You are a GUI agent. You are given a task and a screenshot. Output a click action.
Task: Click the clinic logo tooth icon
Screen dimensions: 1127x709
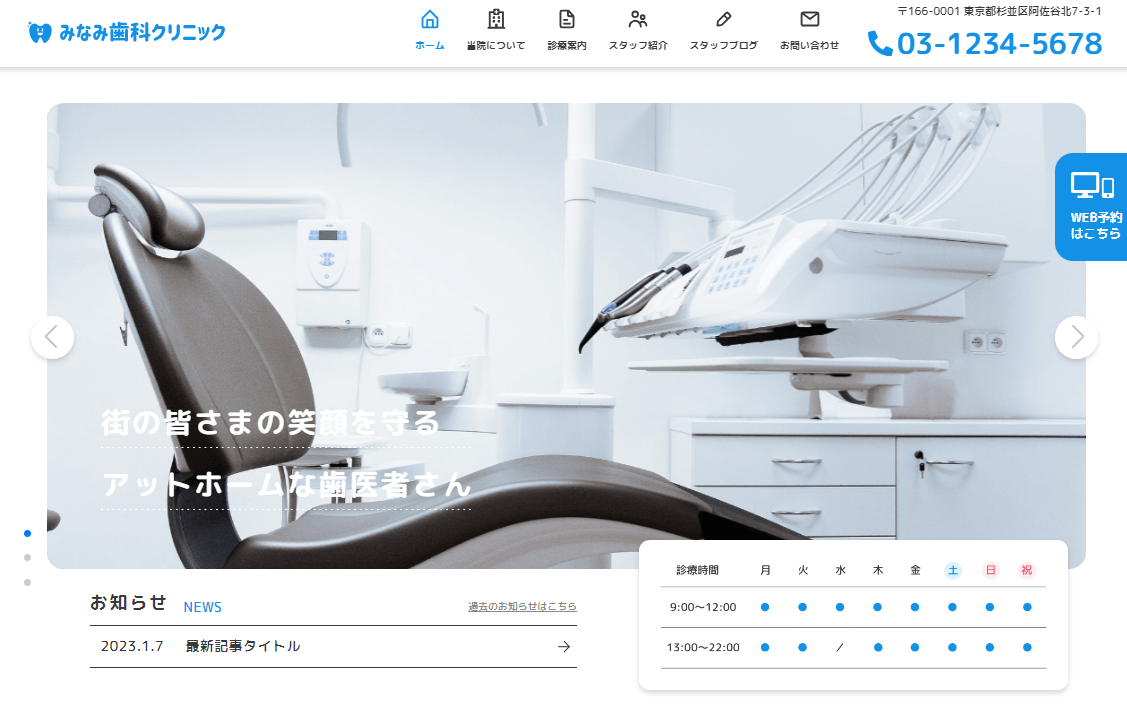tap(39, 31)
